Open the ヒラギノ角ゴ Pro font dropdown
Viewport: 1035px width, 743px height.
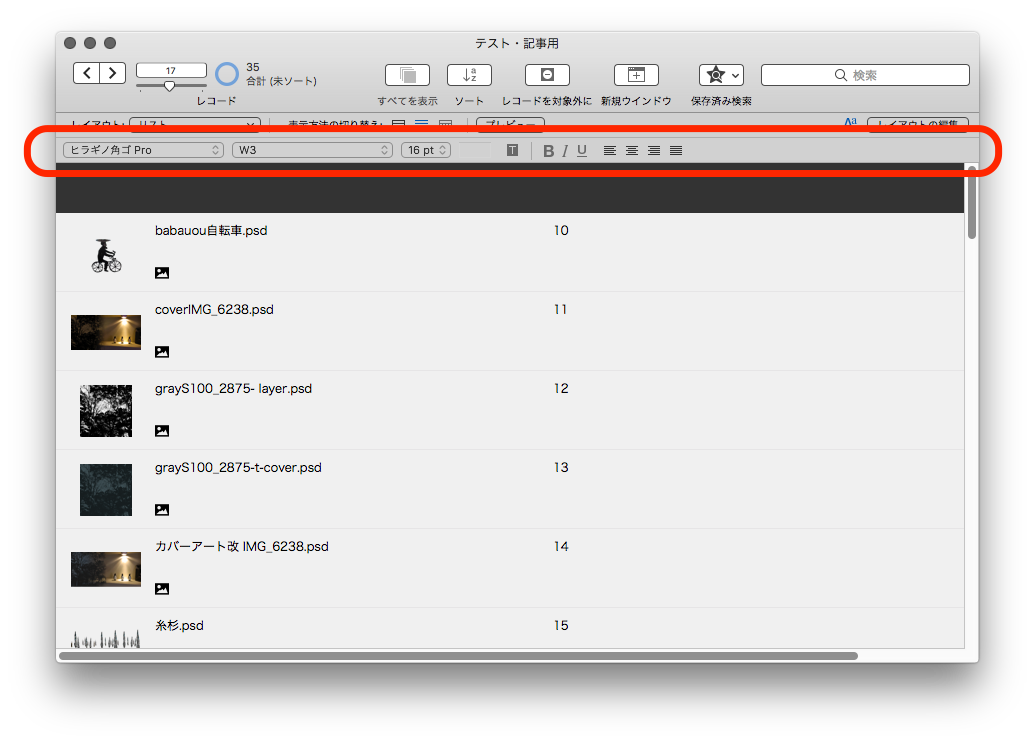(142, 149)
